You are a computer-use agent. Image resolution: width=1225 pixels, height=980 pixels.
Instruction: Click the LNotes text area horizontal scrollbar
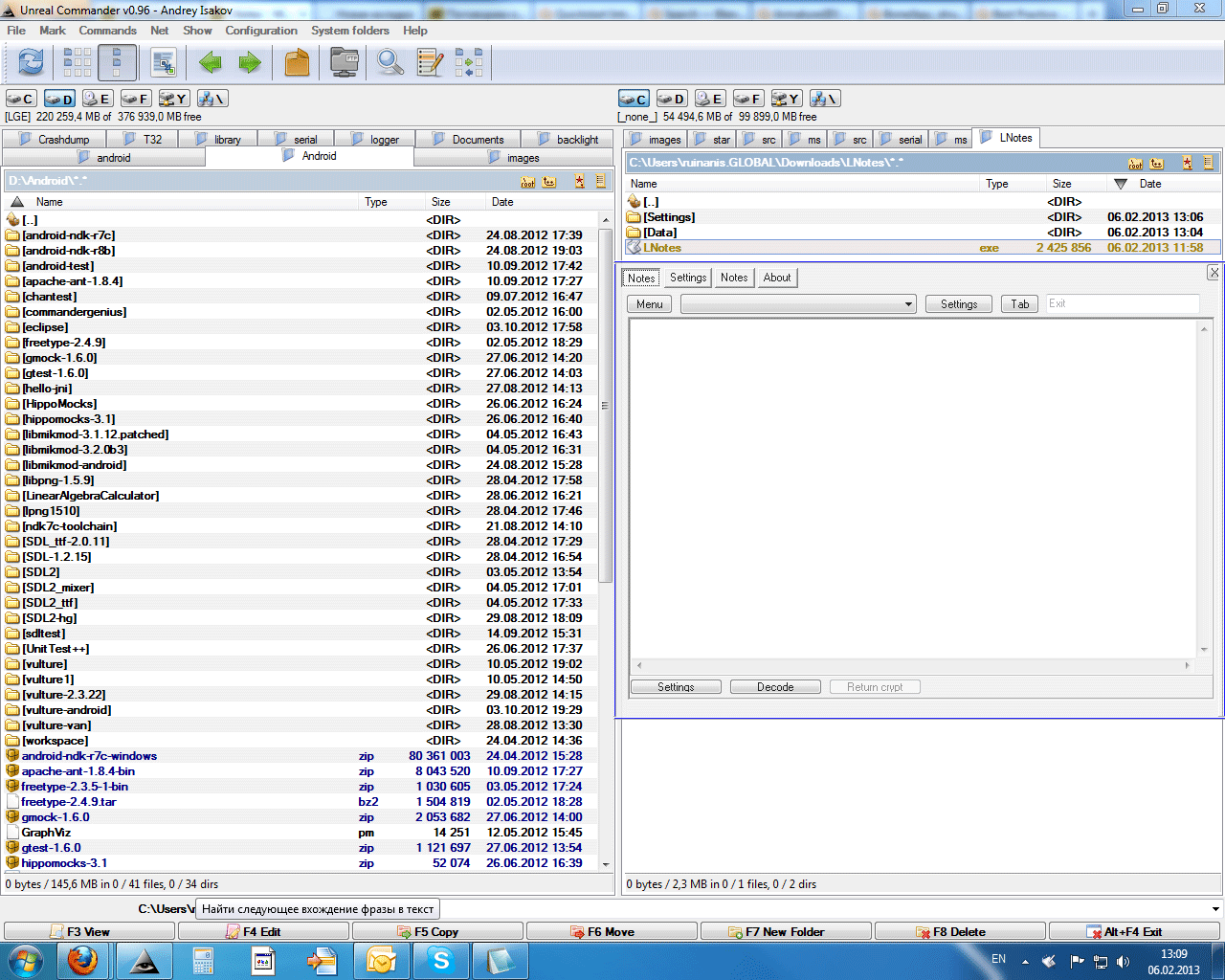913,665
